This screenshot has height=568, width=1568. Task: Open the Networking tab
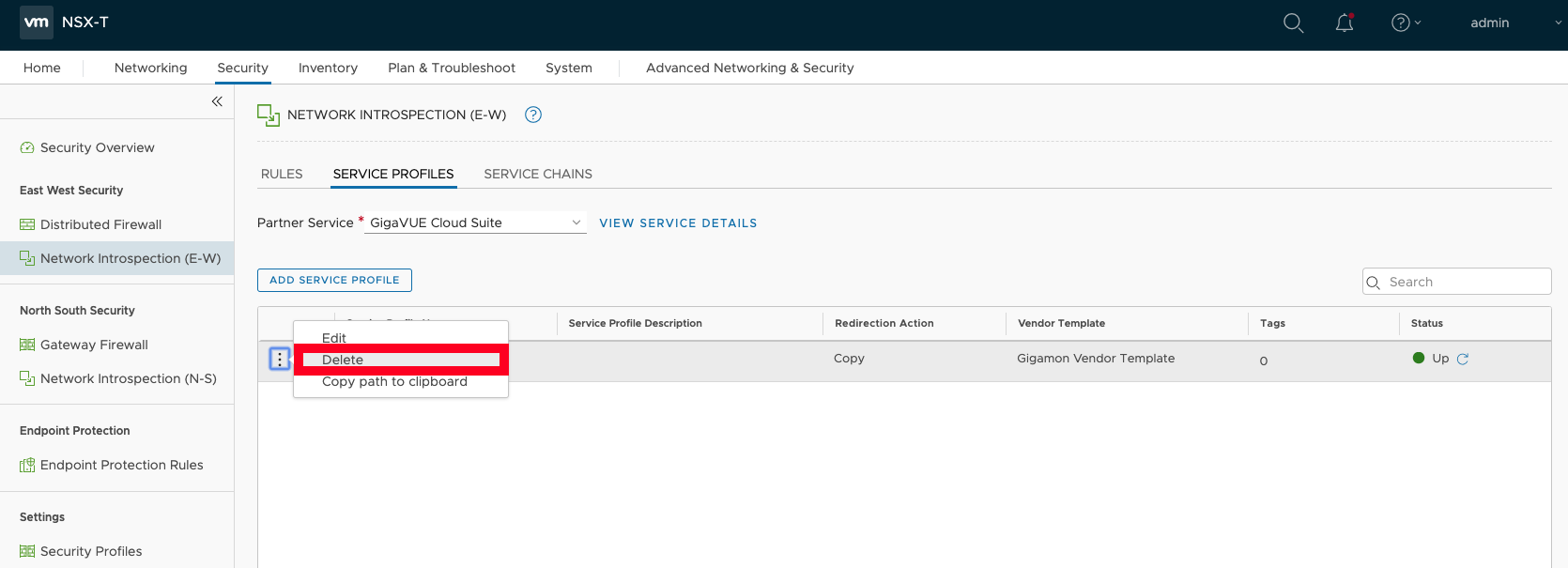pyautogui.click(x=150, y=68)
